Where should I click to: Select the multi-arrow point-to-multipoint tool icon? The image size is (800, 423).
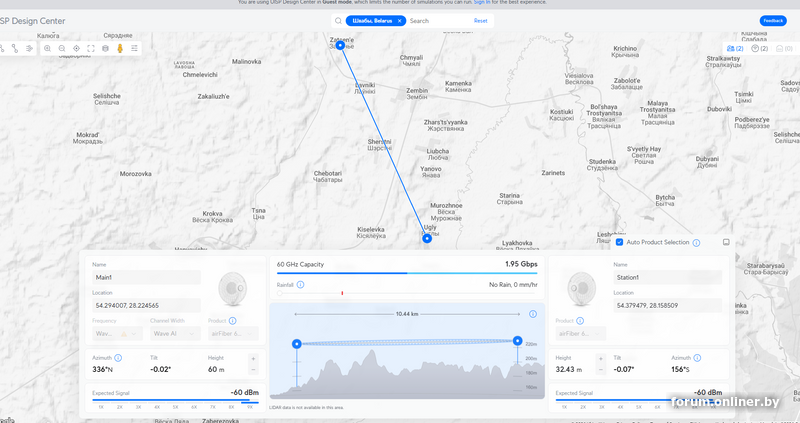(29, 48)
